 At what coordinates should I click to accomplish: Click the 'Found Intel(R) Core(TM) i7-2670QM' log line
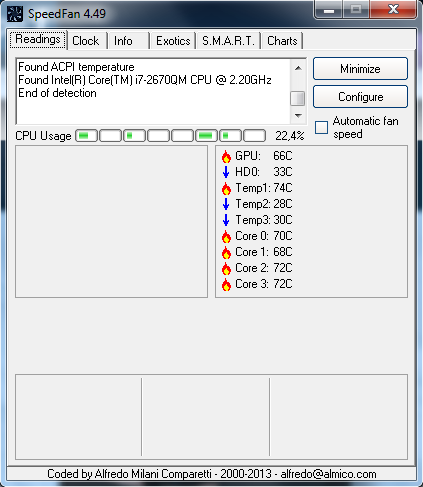[145, 80]
